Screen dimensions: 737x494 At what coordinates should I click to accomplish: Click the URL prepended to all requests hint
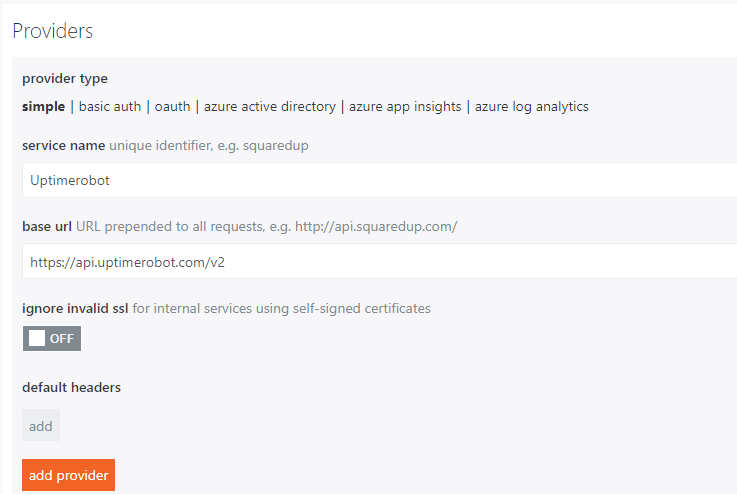pyautogui.click(x=267, y=227)
